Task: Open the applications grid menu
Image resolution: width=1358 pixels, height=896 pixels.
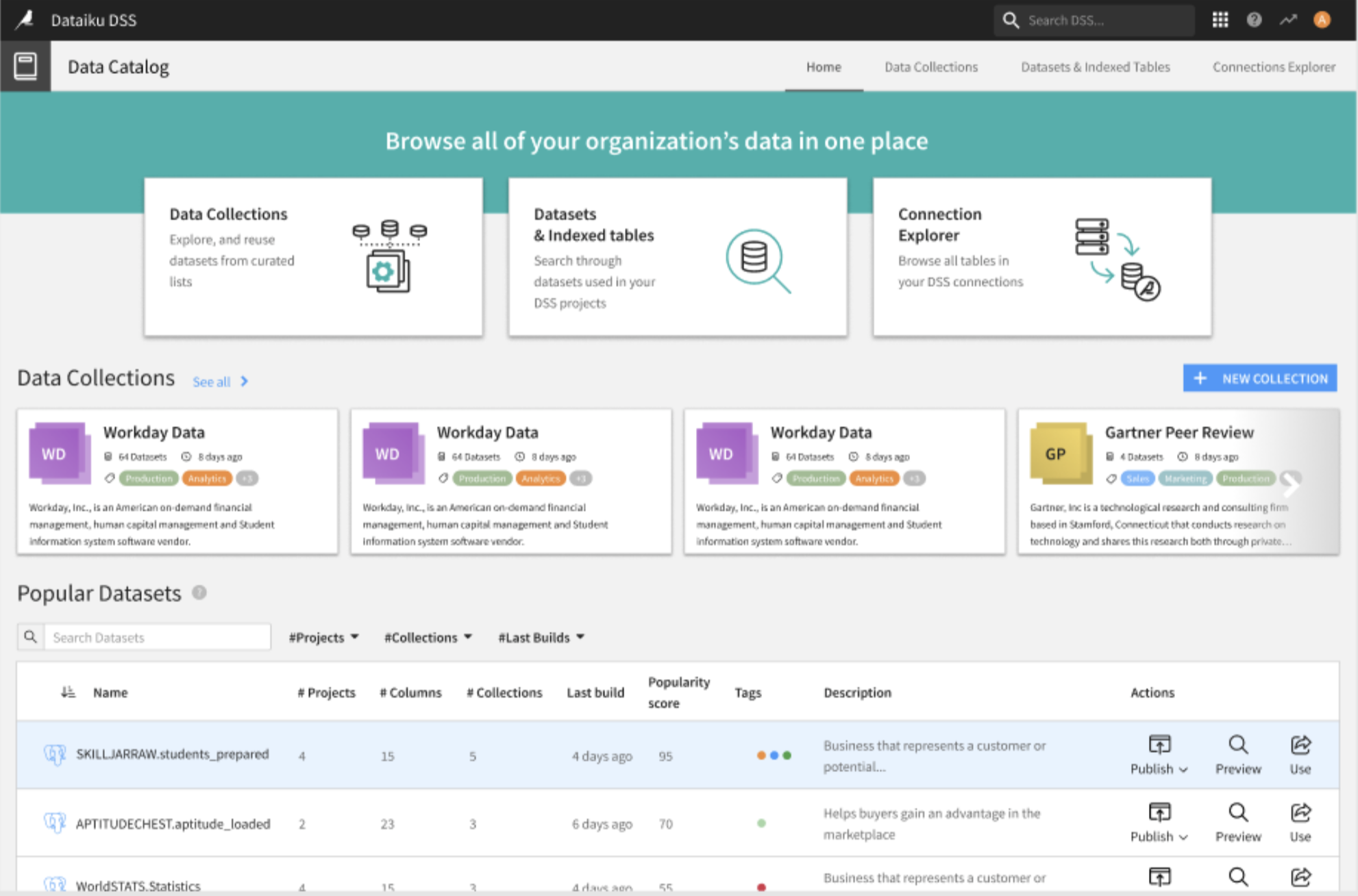Action: (x=1220, y=20)
